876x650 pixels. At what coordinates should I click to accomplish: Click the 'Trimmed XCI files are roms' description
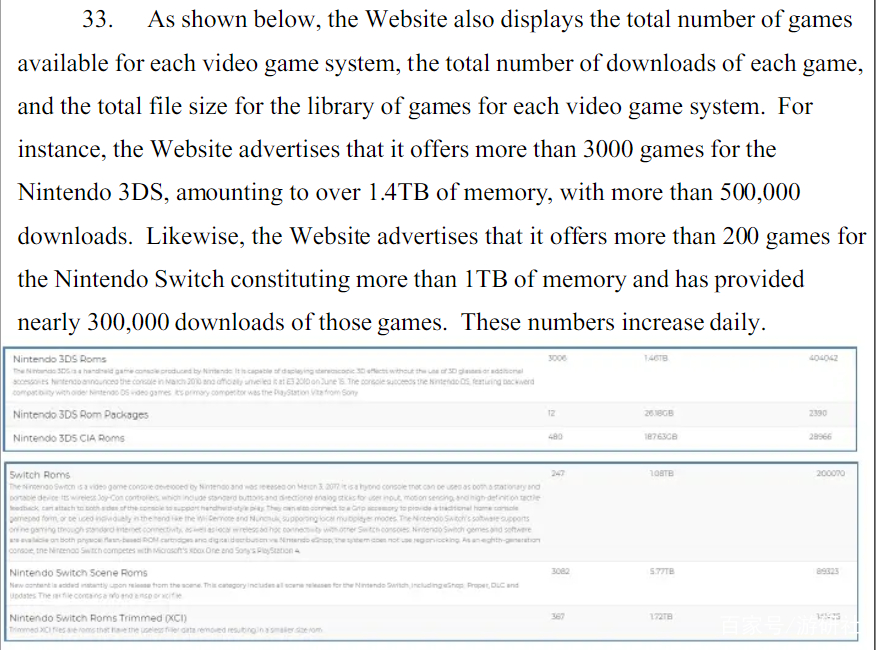coord(166,630)
